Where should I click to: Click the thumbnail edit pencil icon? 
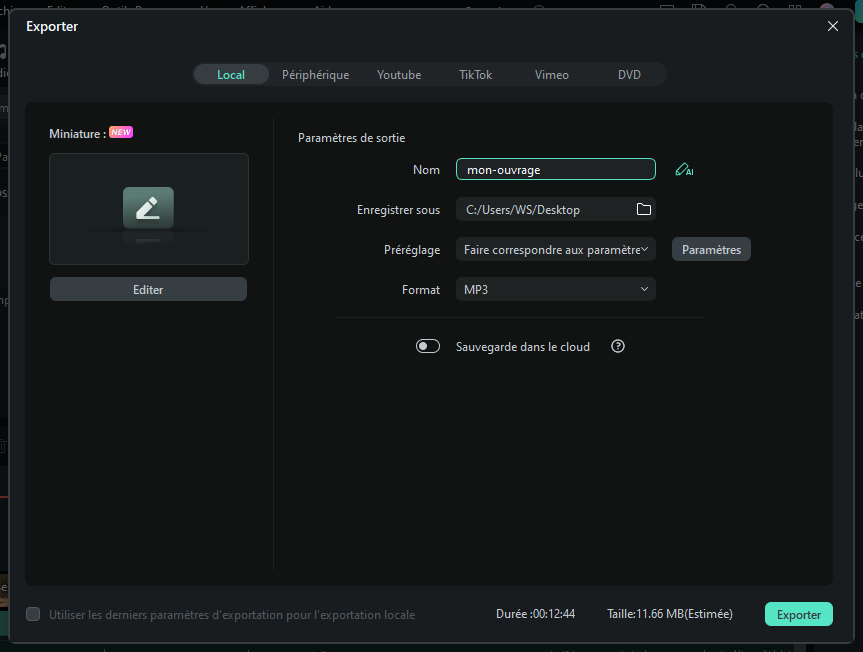pos(149,209)
